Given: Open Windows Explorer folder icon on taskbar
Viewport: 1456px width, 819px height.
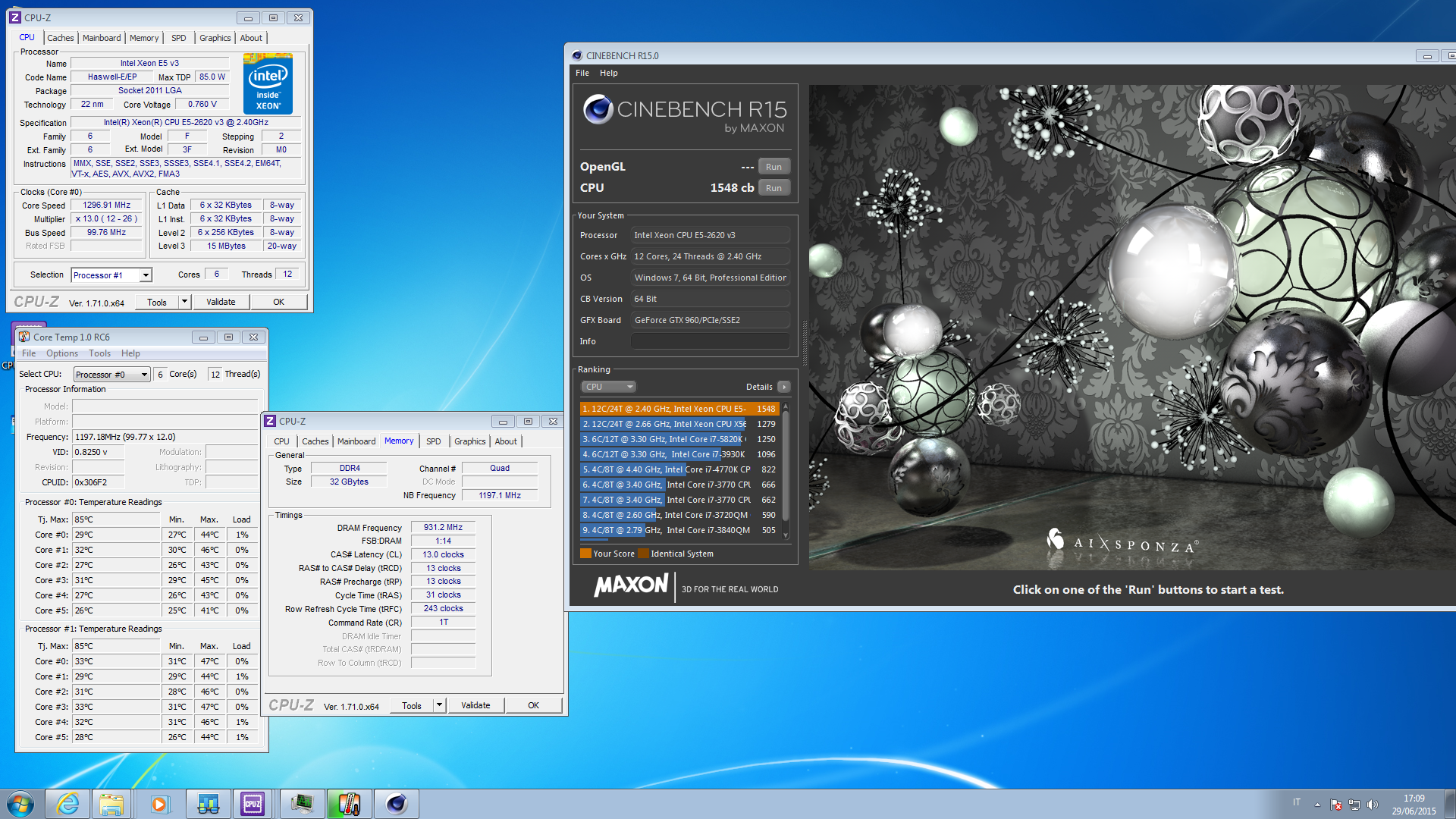Looking at the screenshot, I should (111, 804).
